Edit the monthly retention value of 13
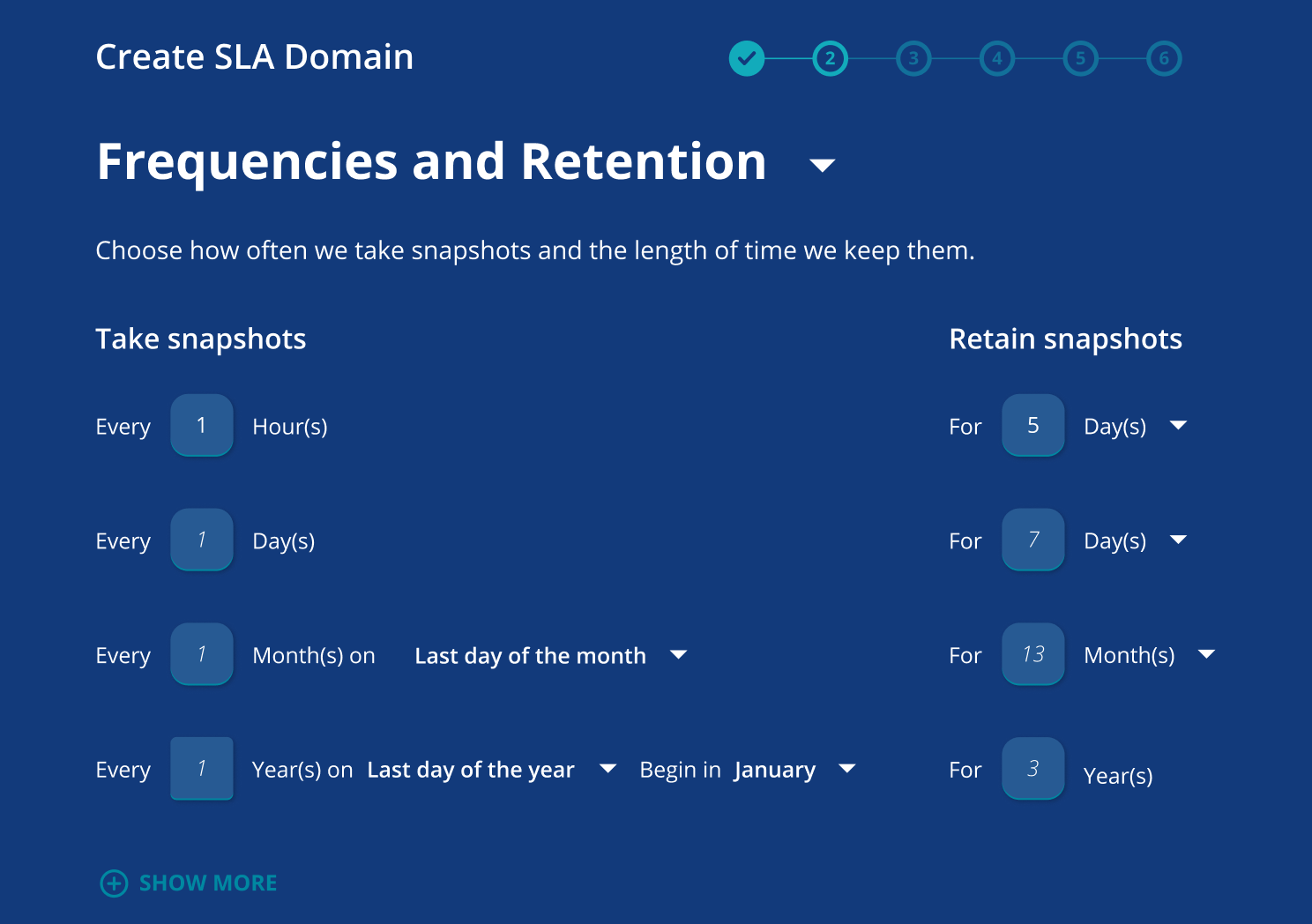 pyautogui.click(x=1033, y=654)
